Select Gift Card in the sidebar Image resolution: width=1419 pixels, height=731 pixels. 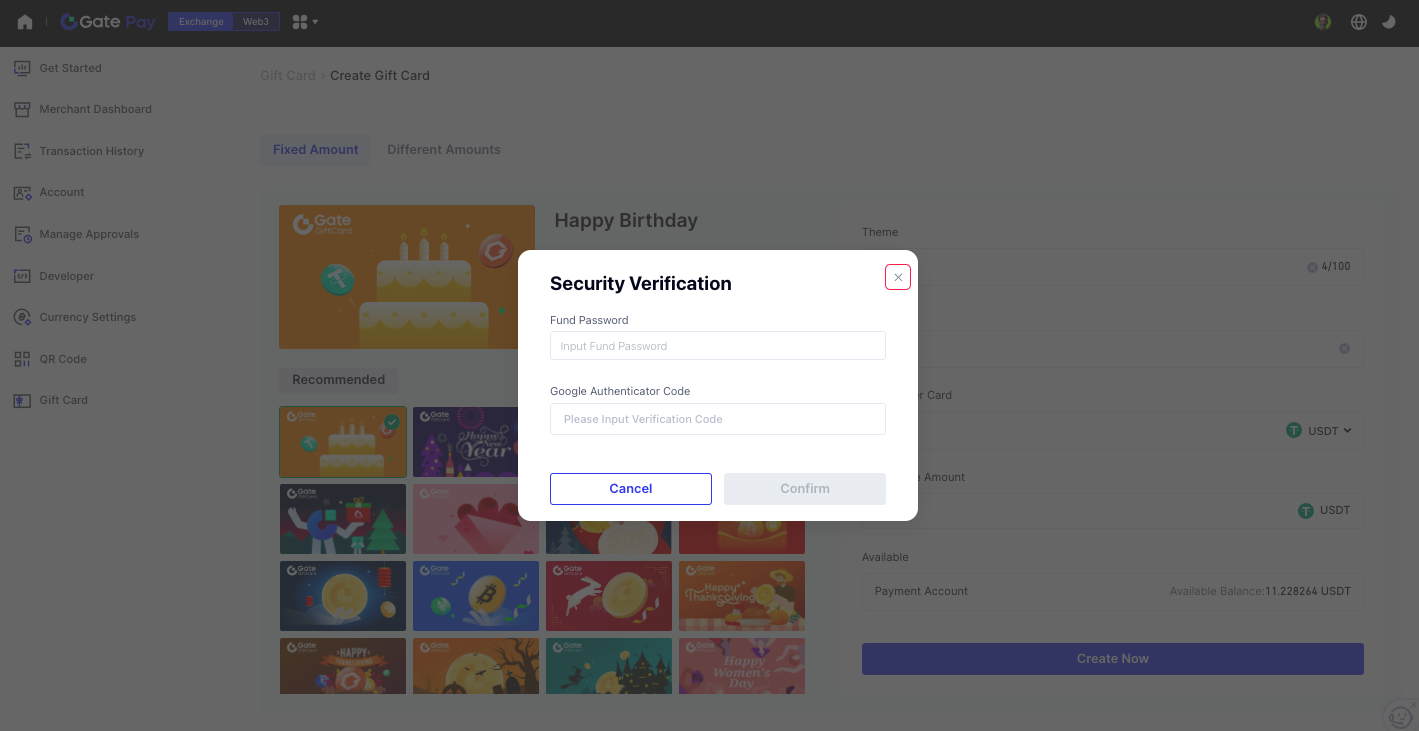coord(63,400)
